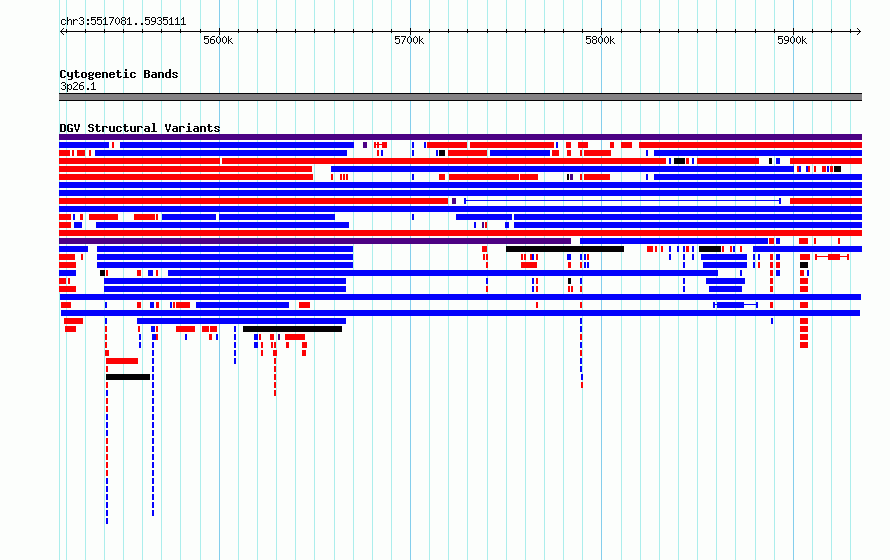The height and width of the screenshot is (560, 890).
Task: Select the full-width purple variant bar under DGV title
Action: click(x=460, y=137)
